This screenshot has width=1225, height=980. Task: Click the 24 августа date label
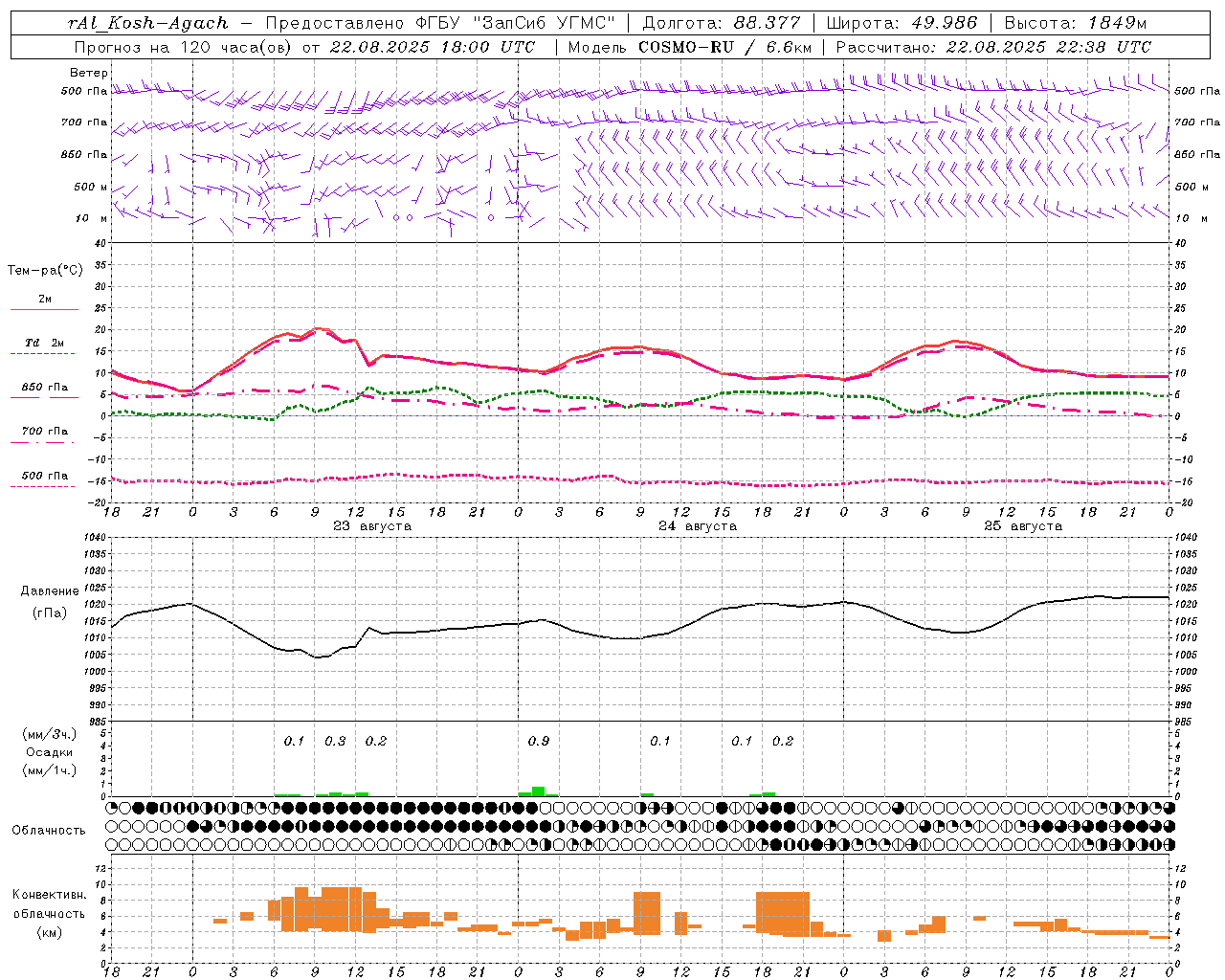698,526
